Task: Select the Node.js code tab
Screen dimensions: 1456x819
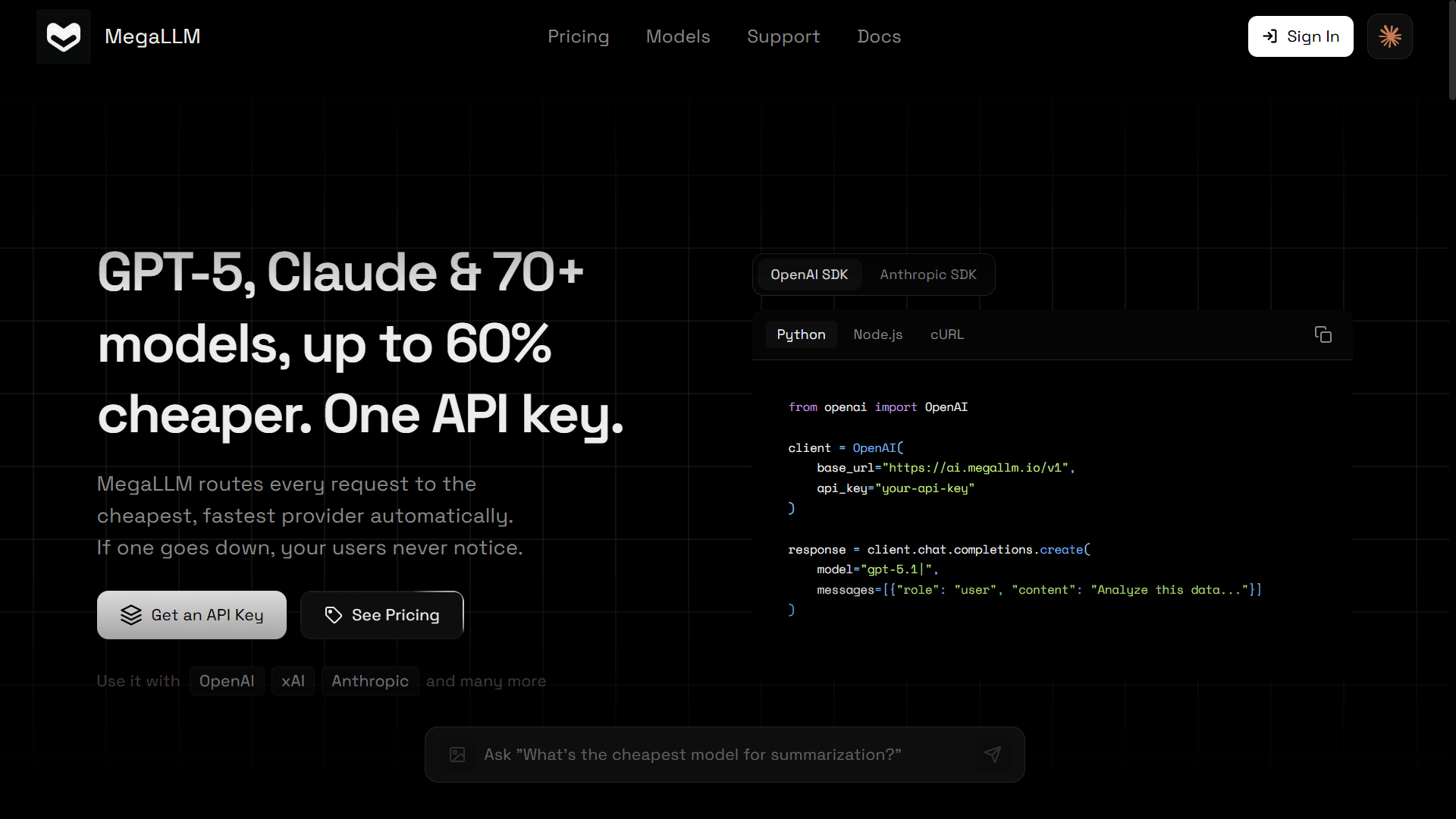Action: click(878, 334)
